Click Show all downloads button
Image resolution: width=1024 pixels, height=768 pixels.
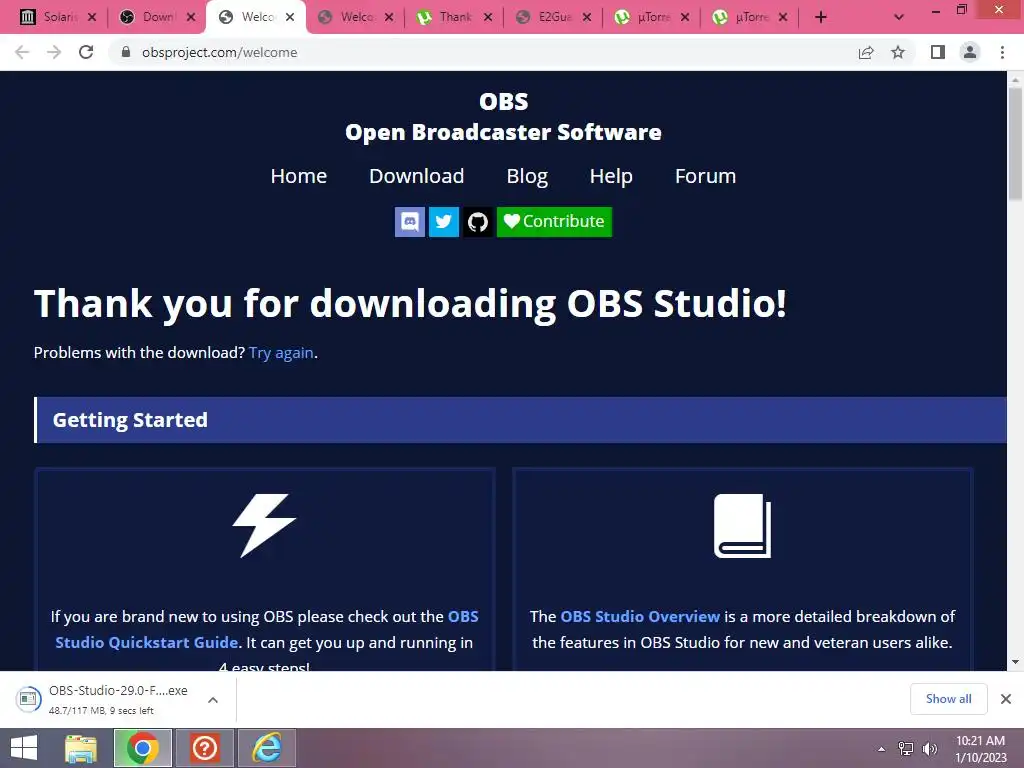948,699
